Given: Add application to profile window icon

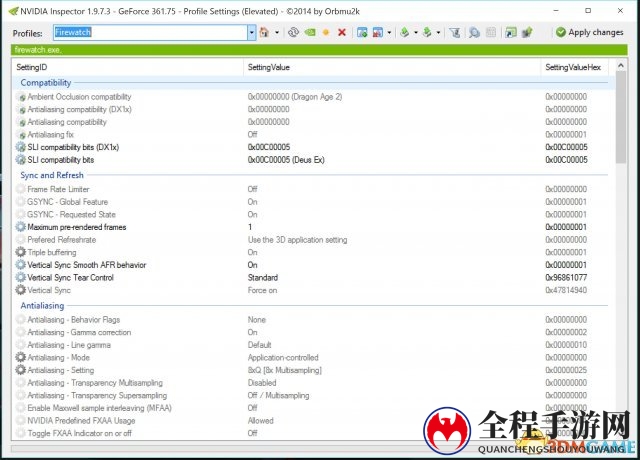Looking at the screenshot, I should point(362,32).
